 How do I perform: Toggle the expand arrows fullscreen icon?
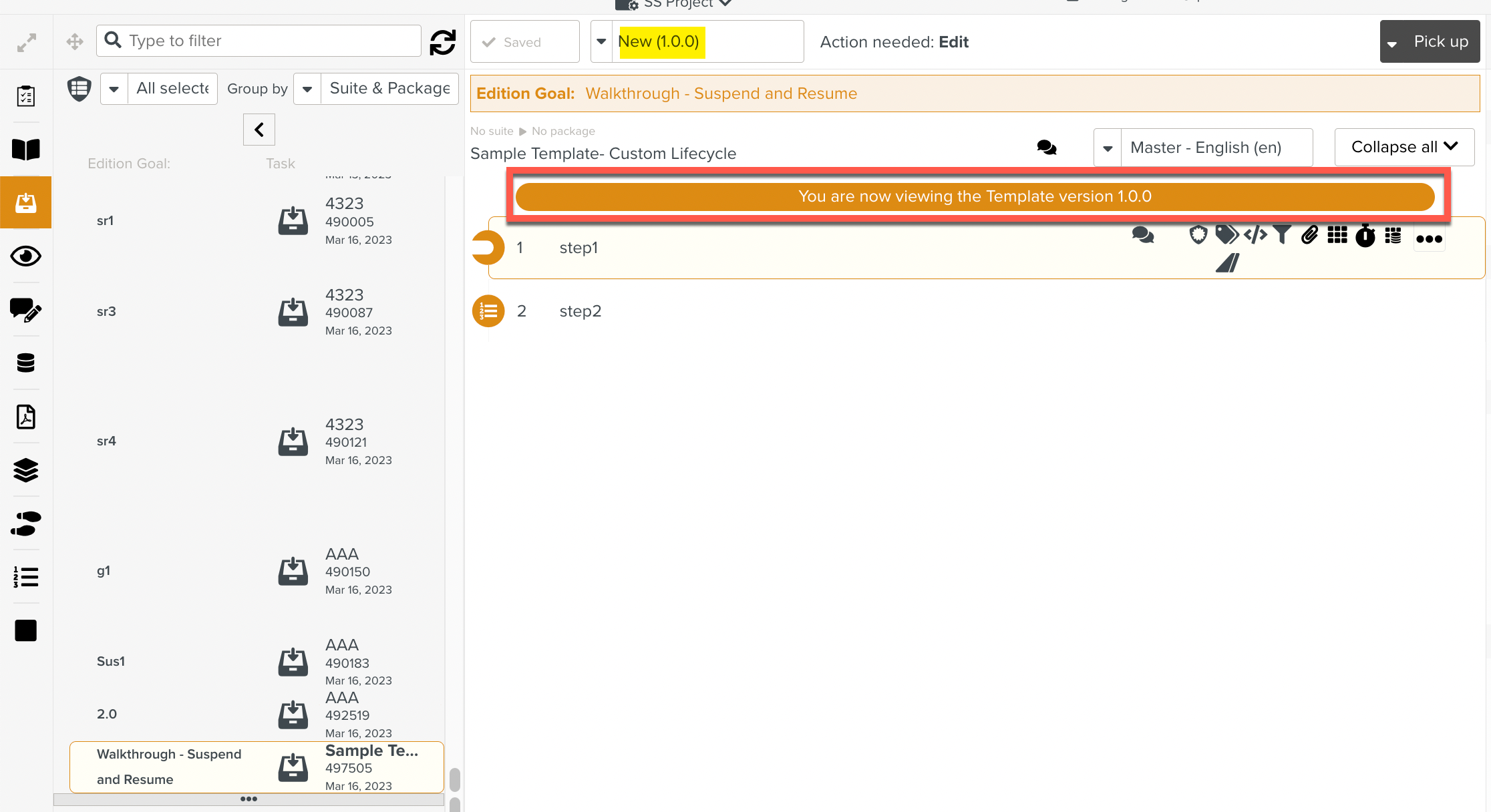point(26,43)
